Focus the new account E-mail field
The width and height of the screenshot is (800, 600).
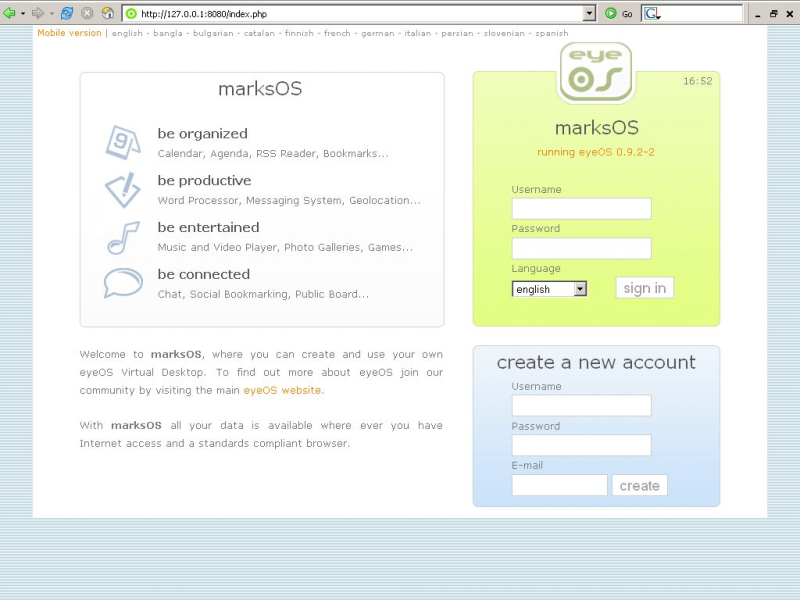(559, 485)
